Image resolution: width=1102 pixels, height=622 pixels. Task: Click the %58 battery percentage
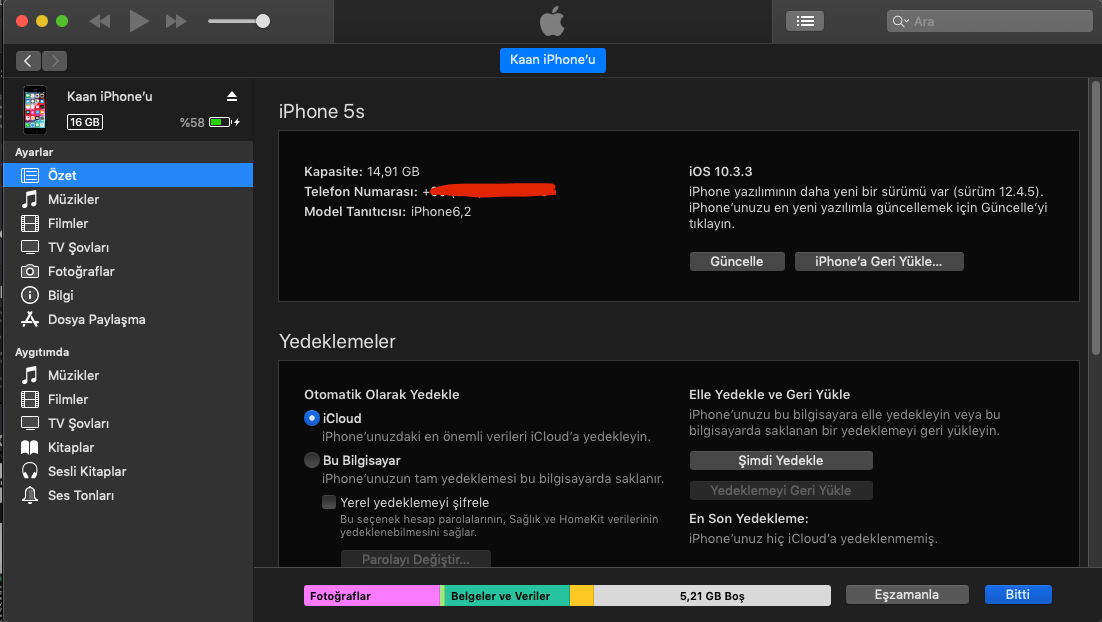192,122
